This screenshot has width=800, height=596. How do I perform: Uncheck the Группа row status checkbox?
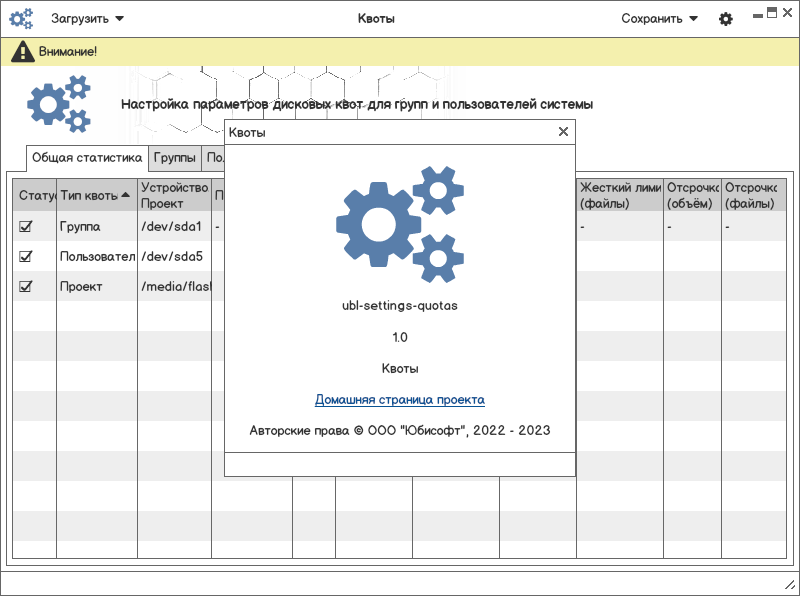(x=26, y=226)
